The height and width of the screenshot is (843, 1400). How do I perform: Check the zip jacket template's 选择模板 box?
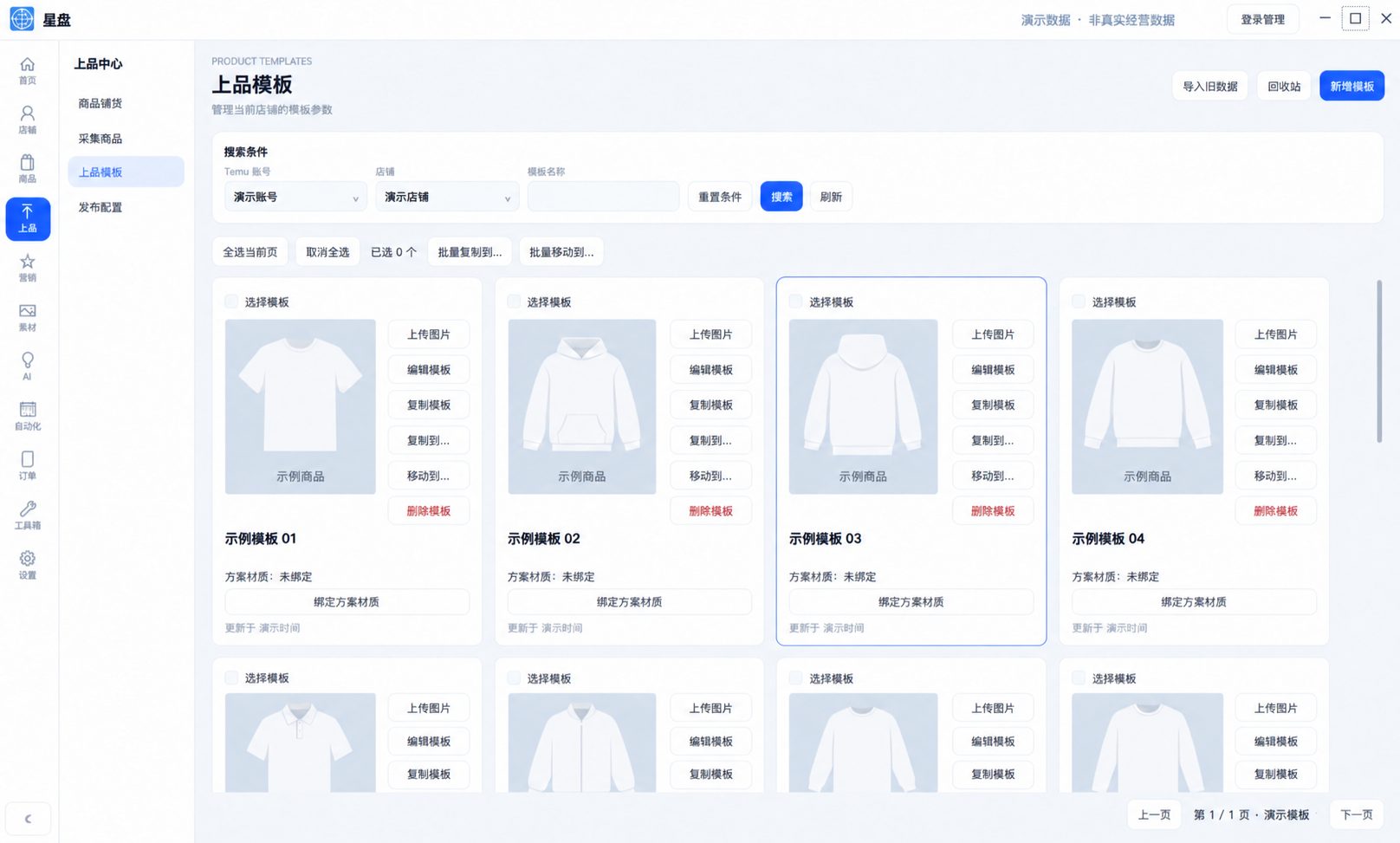514,678
